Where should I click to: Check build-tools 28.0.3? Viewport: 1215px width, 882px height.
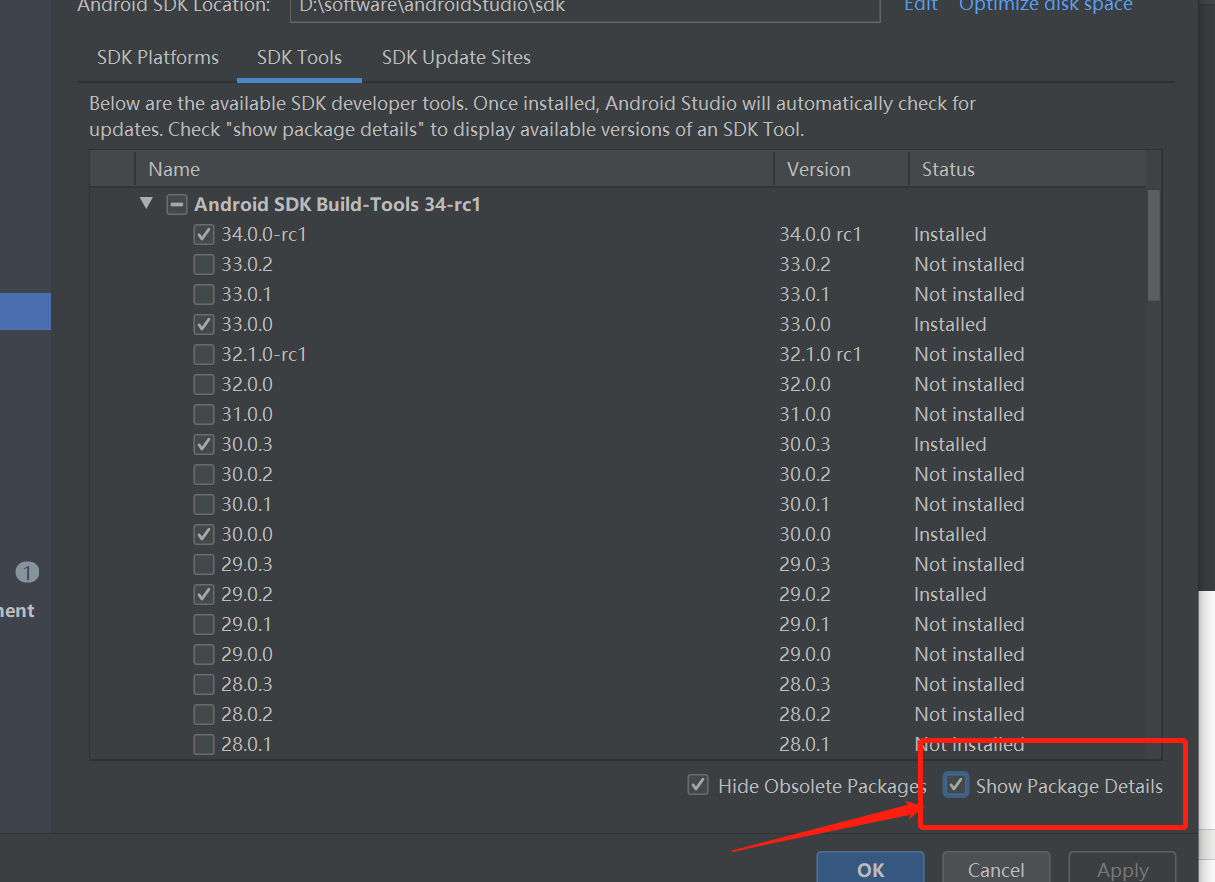pyautogui.click(x=204, y=684)
